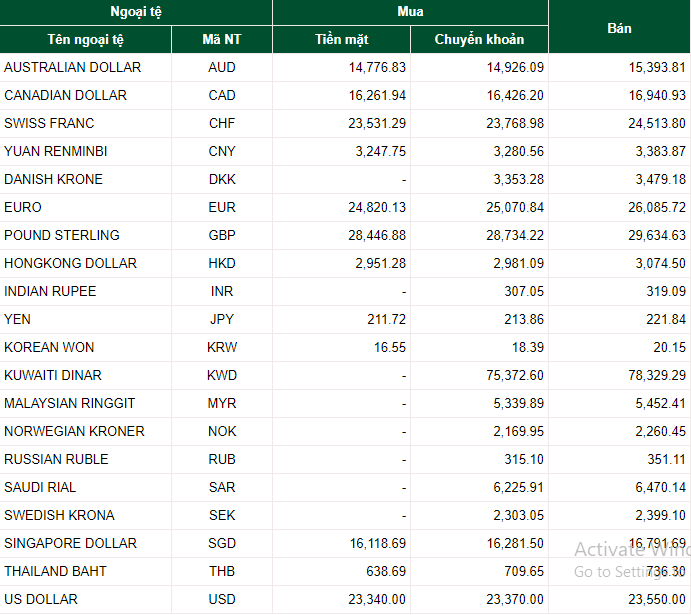Click the Tên ngoại tệ column header

(85, 40)
